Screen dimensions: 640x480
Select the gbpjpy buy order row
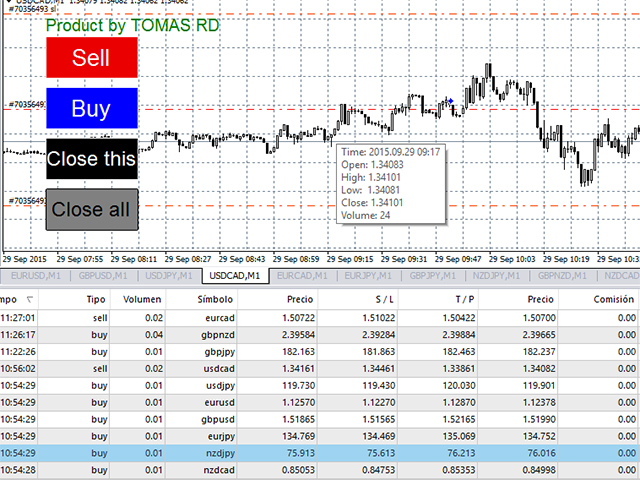[x=320, y=352]
